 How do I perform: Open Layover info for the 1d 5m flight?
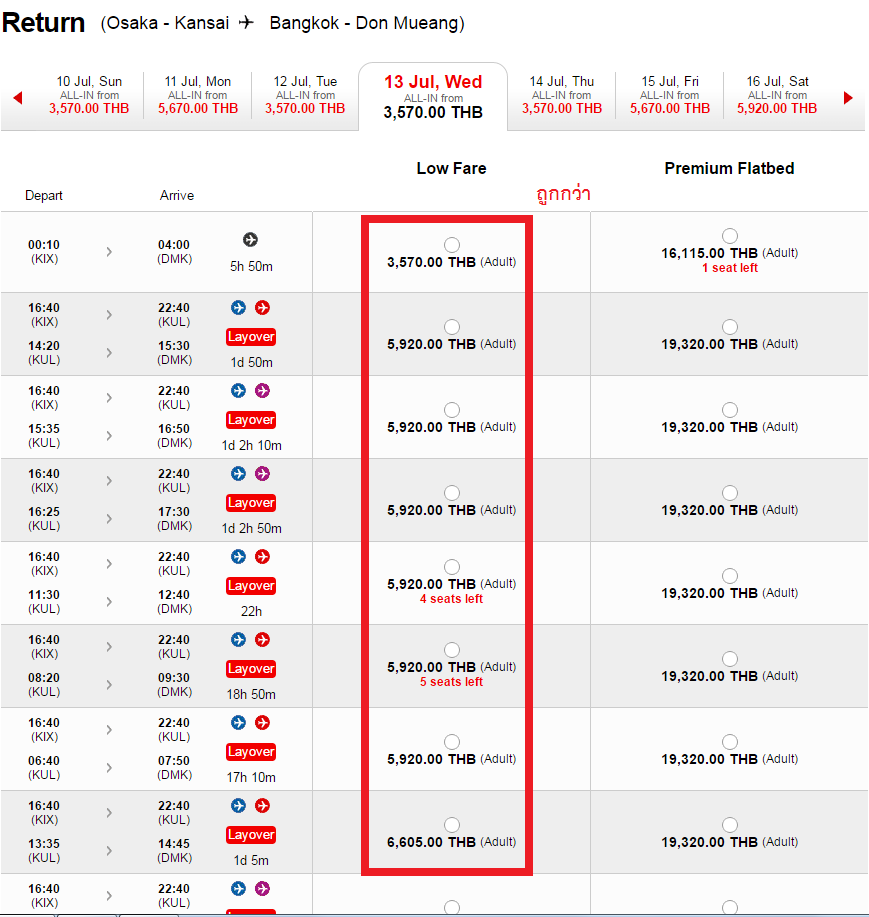(x=250, y=835)
